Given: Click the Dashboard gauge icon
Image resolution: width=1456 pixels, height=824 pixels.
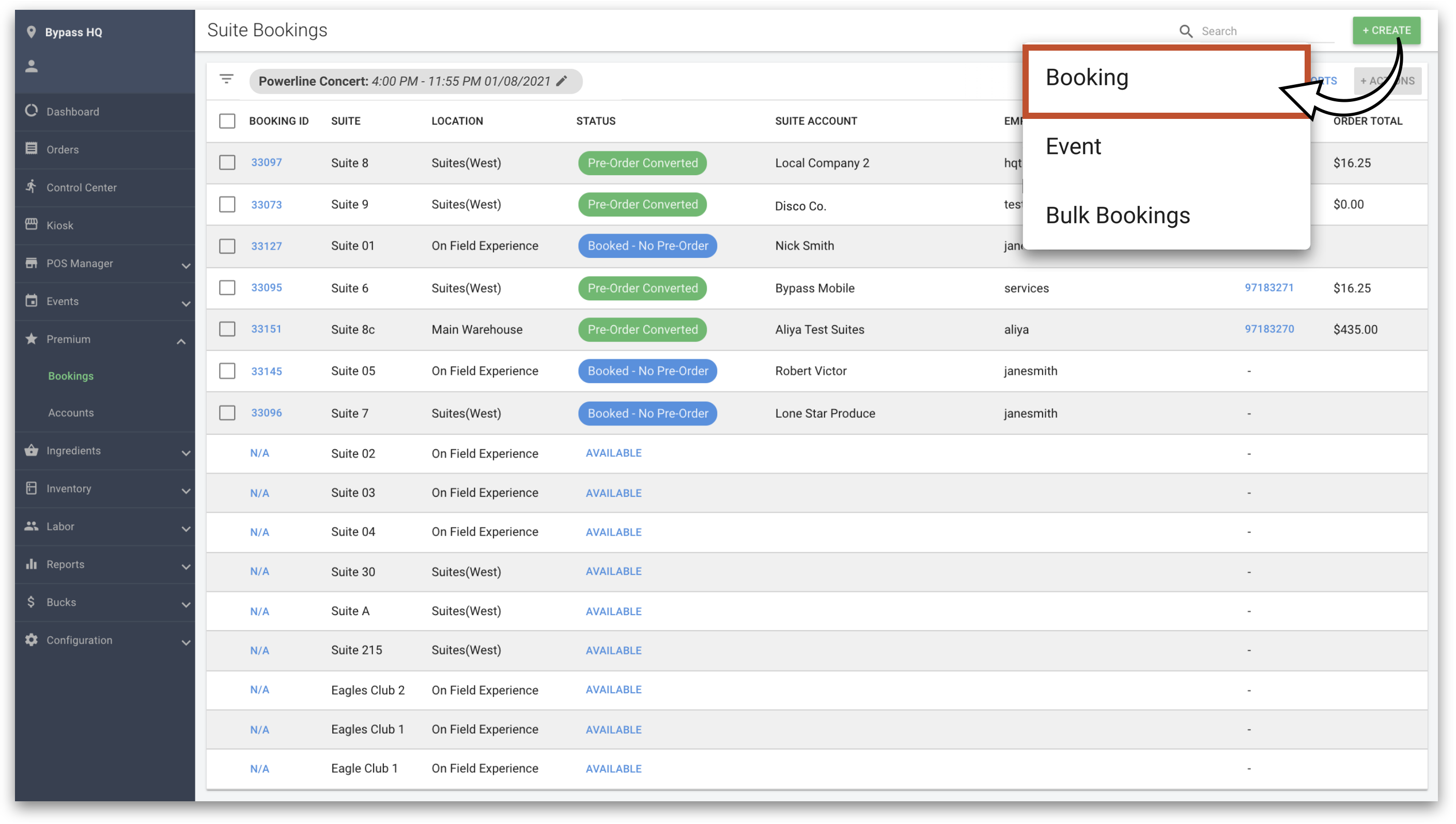Looking at the screenshot, I should pyautogui.click(x=32, y=110).
